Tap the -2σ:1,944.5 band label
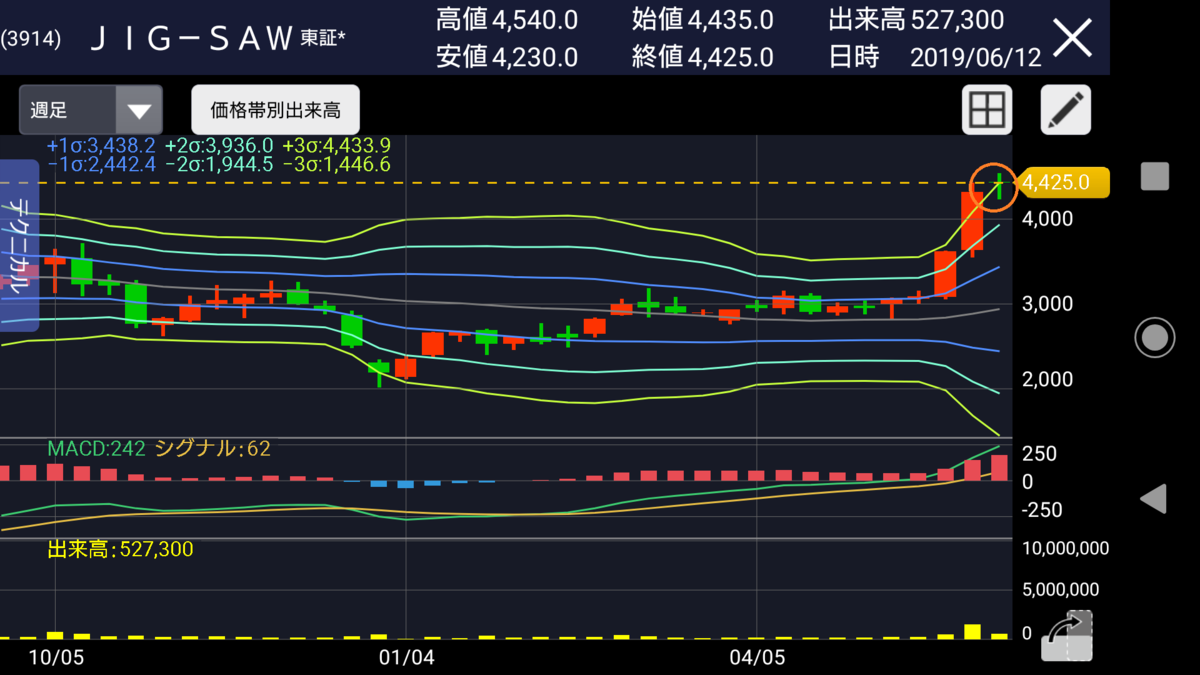The width and height of the screenshot is (1200, 675). (x=219, y=164)
